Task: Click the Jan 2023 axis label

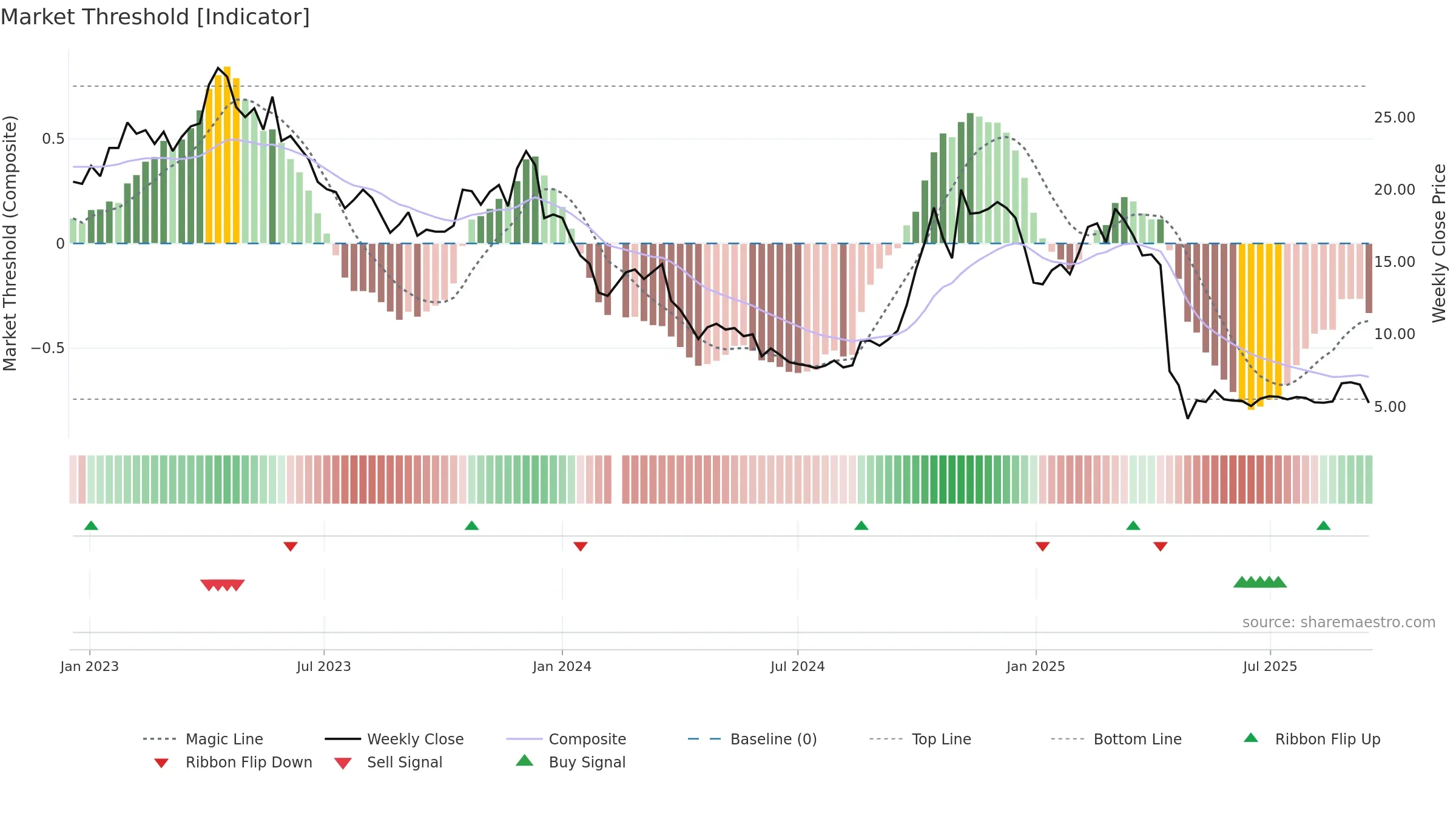Action: pyautogui.click(x=90, y=666)
